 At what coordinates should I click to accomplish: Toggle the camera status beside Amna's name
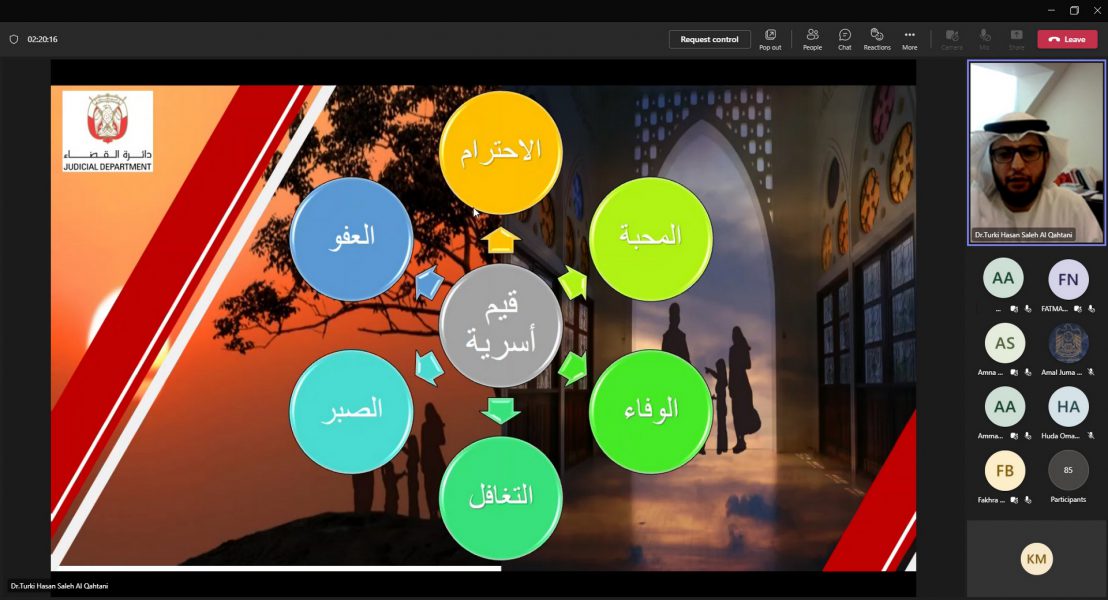point(1015,371)
